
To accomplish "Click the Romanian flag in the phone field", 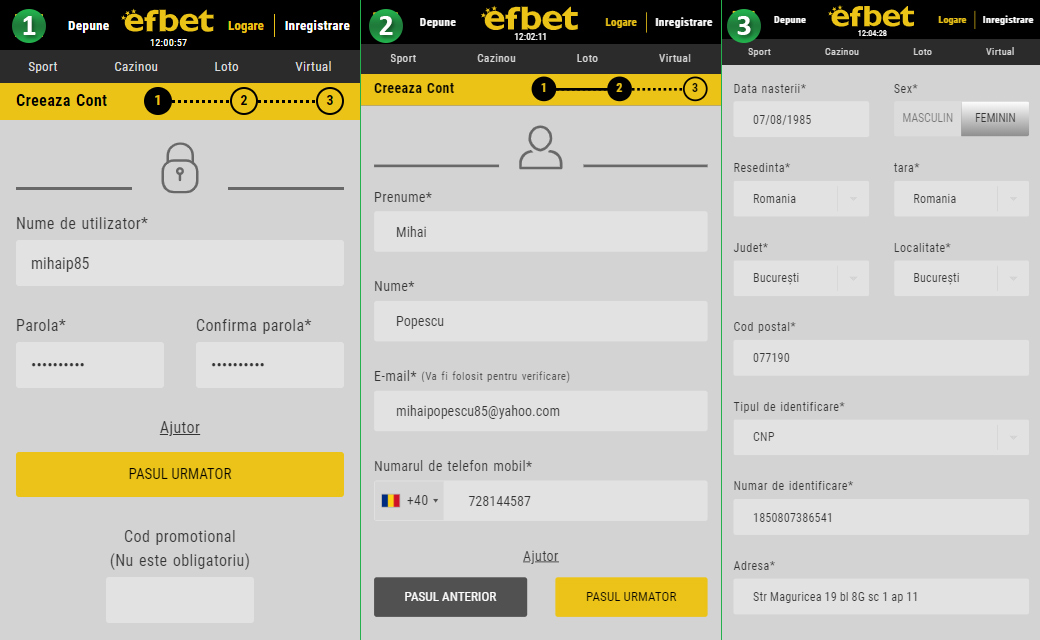I will pyautogui.click(x=390, y=501).
